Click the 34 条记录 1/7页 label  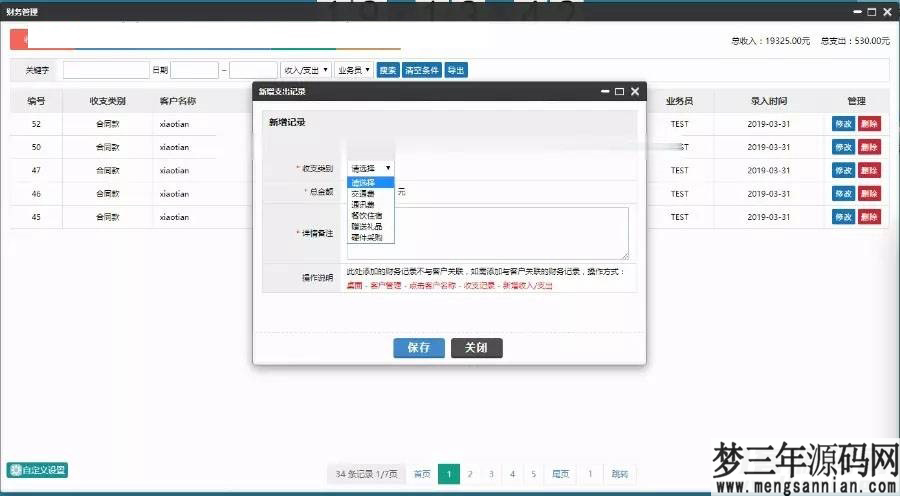[x=367, y=474]
